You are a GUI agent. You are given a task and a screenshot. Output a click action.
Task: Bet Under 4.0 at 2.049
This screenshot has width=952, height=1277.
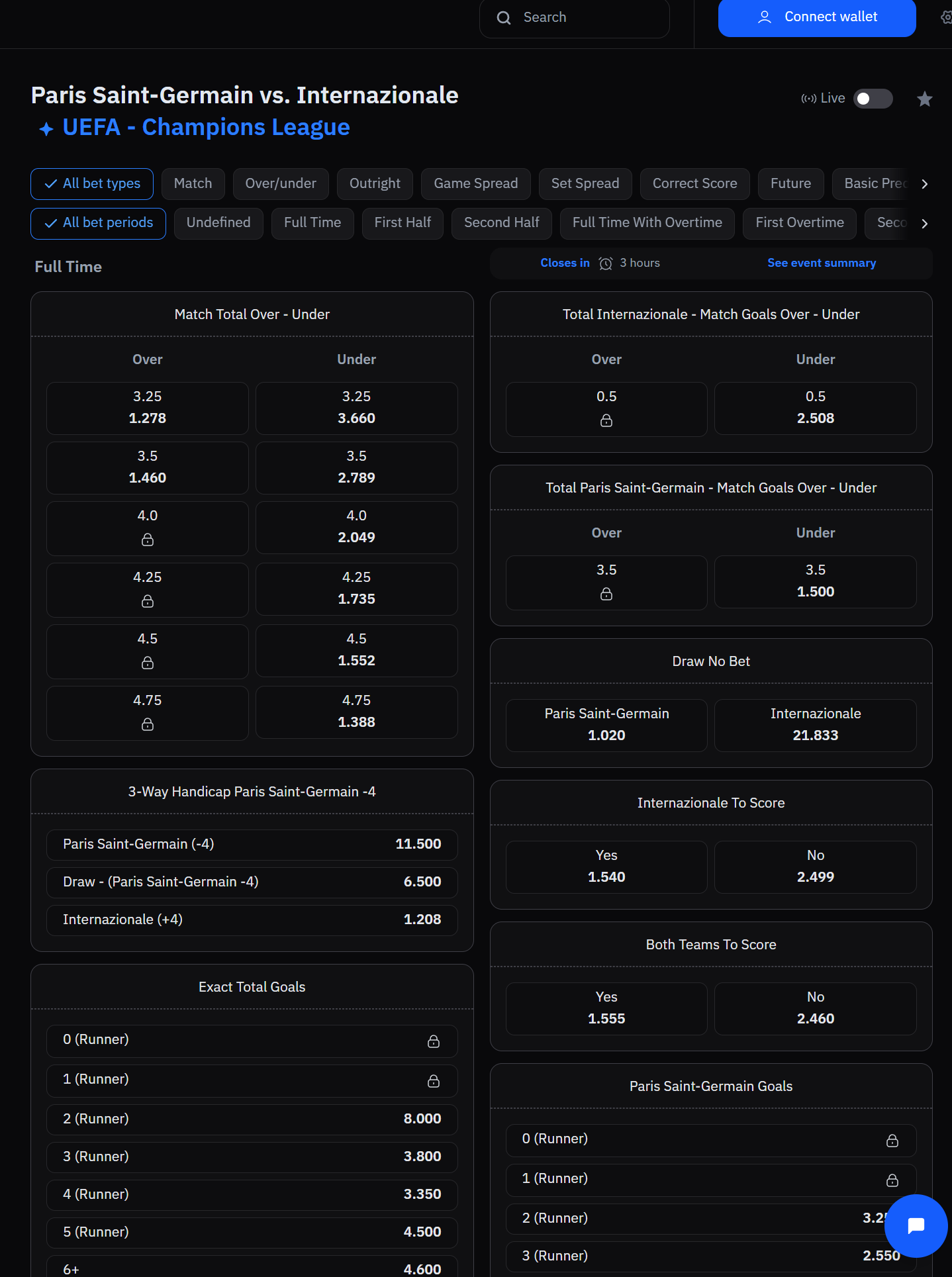click(357, 528)
